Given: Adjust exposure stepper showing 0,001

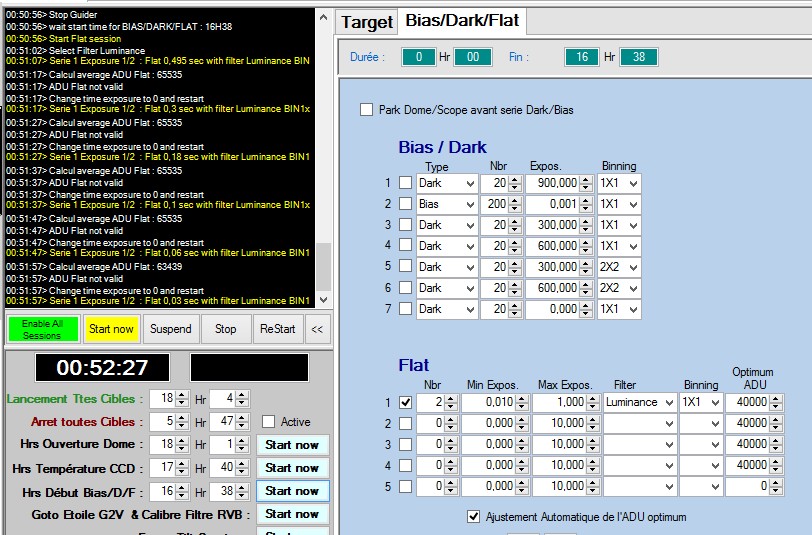Looking at the screenshot, I should tap(586, 204).
